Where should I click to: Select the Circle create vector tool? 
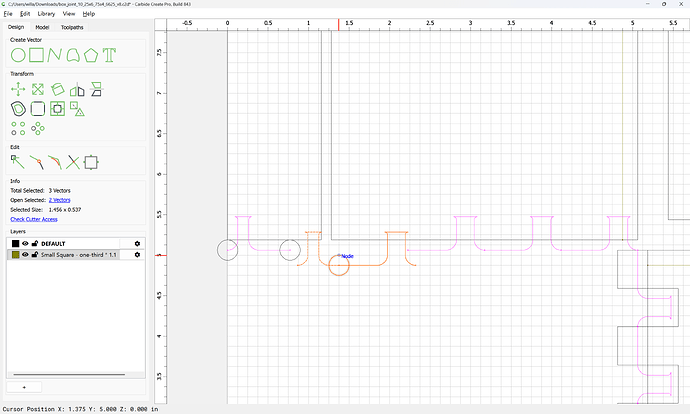coord(18,55)
